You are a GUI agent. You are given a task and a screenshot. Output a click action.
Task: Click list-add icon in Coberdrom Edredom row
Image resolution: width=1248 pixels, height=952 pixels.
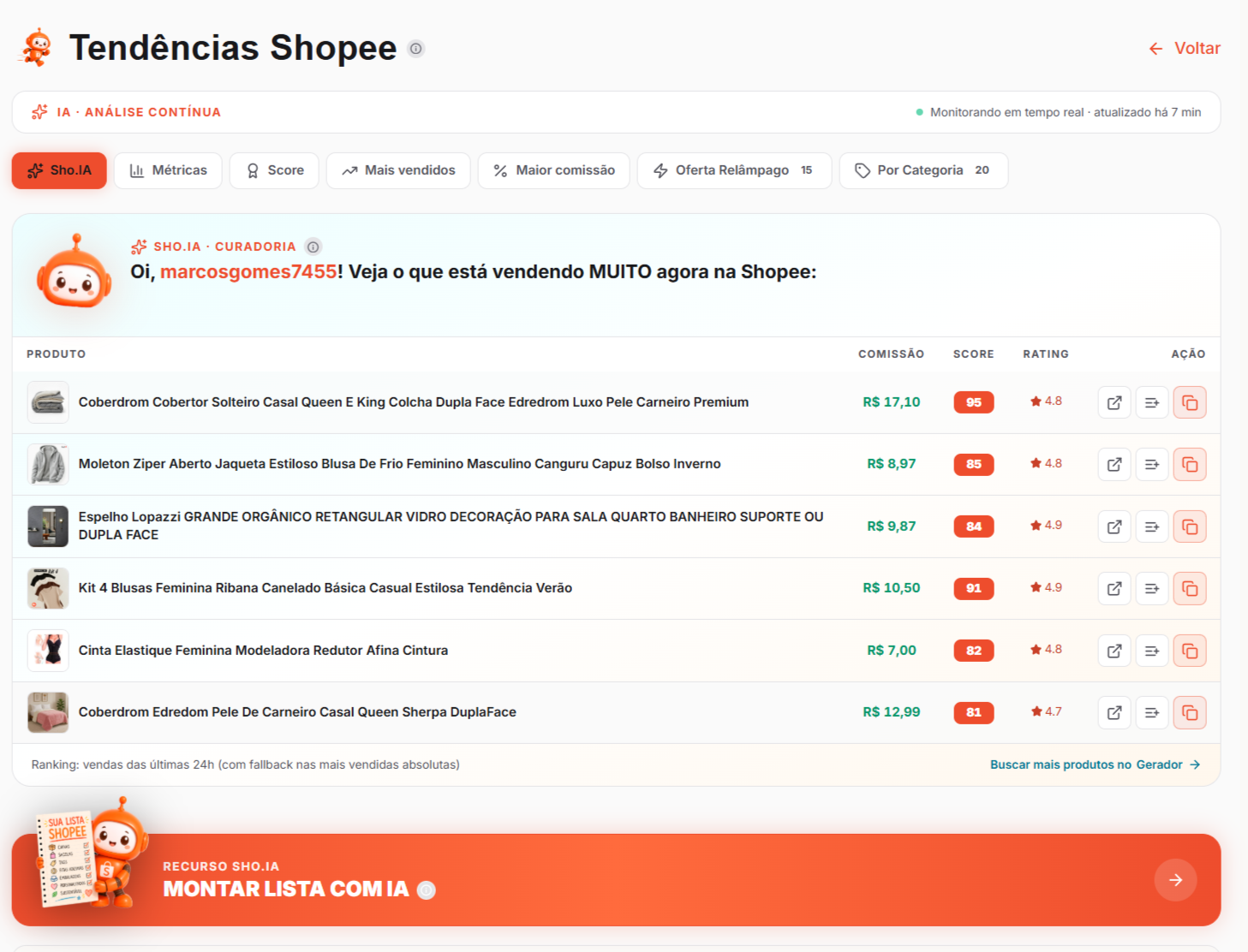(x=1152, y=712)
